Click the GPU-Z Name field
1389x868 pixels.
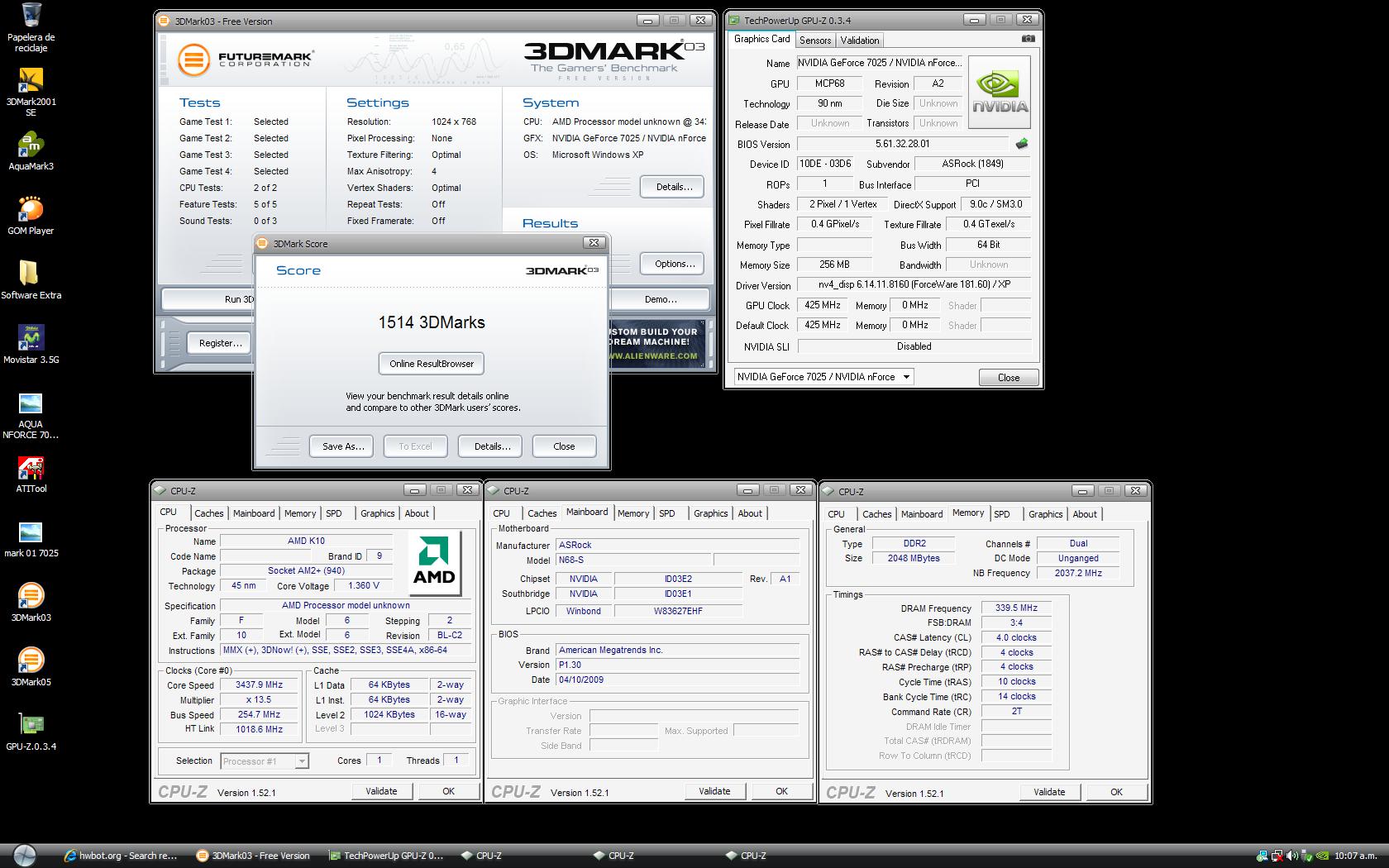pyautogui.click(x=880, y=63)
